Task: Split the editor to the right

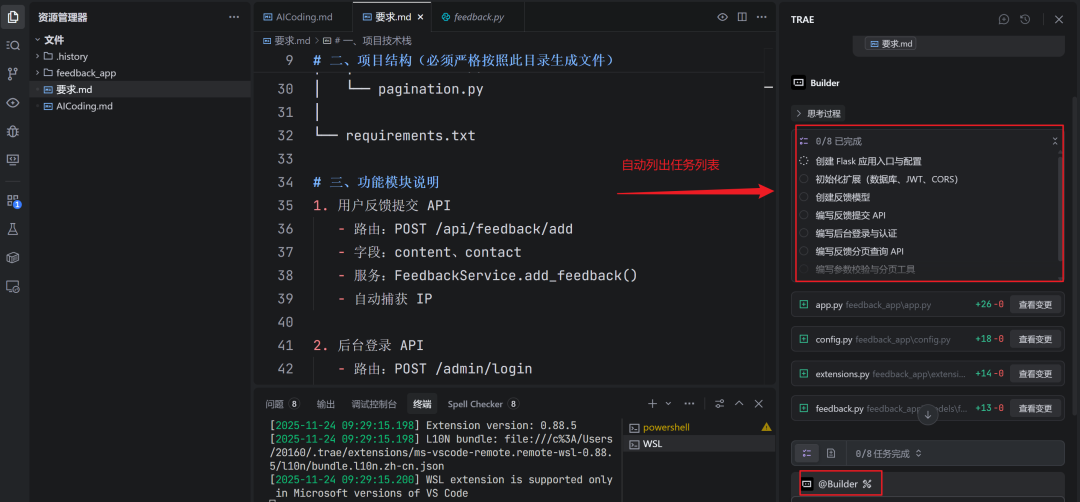Action: tap(742, 17)
